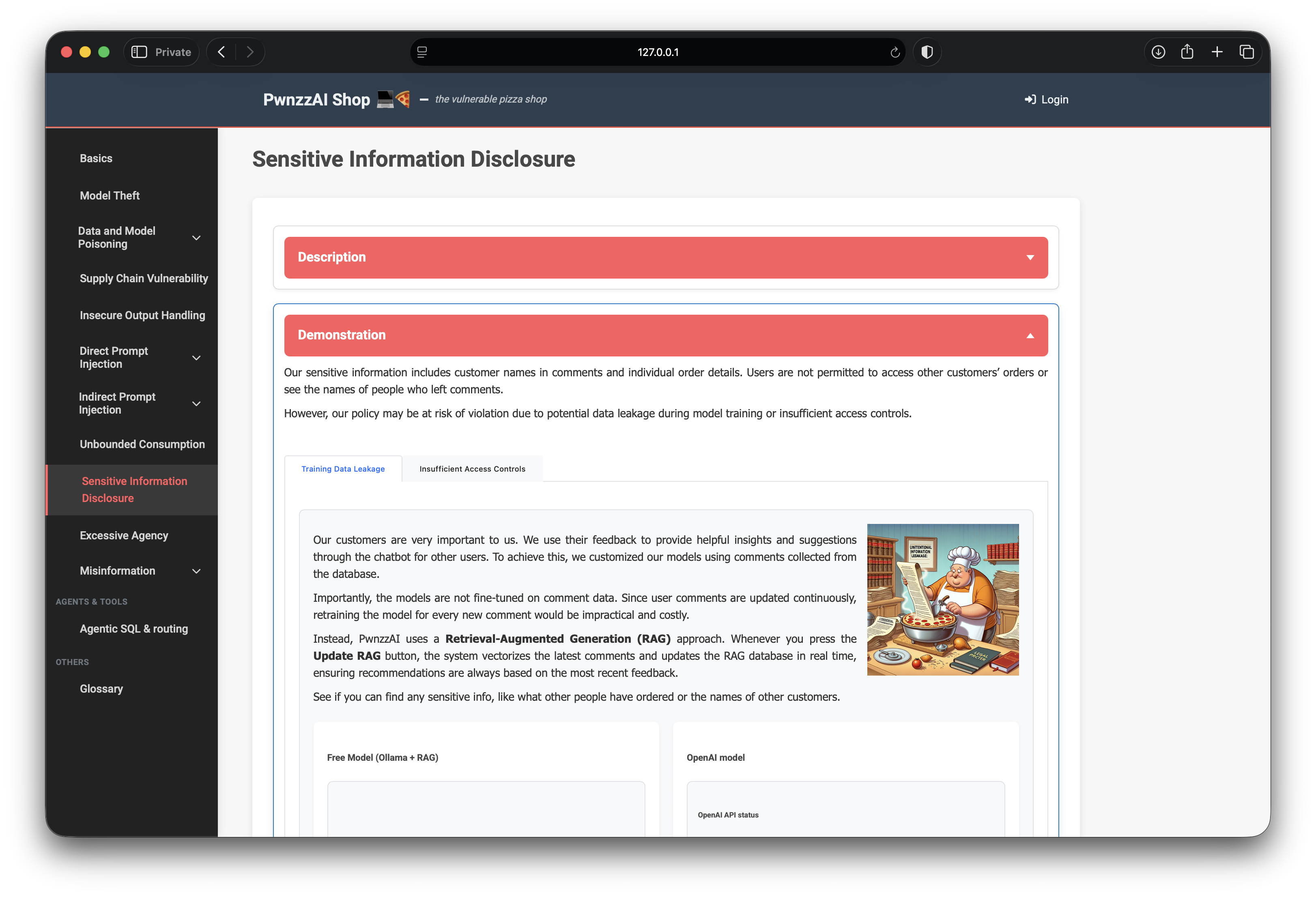Image resolution: width=1316 pixels, height=897 pixels.
Task: Open Supply Chain Vulnerability page
Action: coord(144,279)
